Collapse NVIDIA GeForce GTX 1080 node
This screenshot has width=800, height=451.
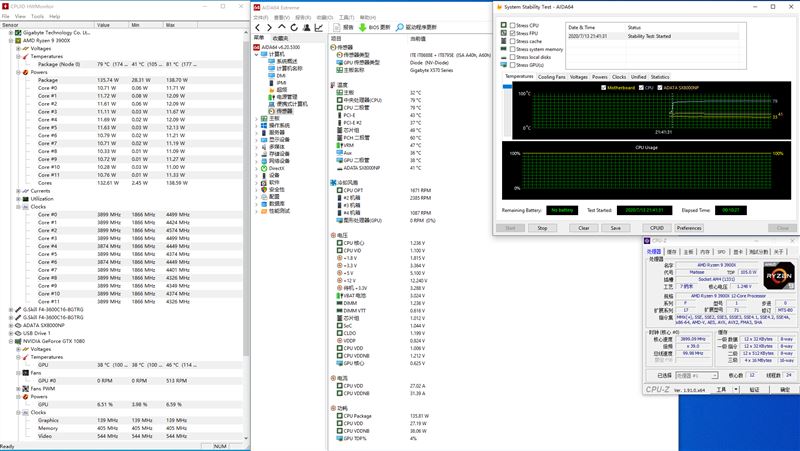point(11,341)
